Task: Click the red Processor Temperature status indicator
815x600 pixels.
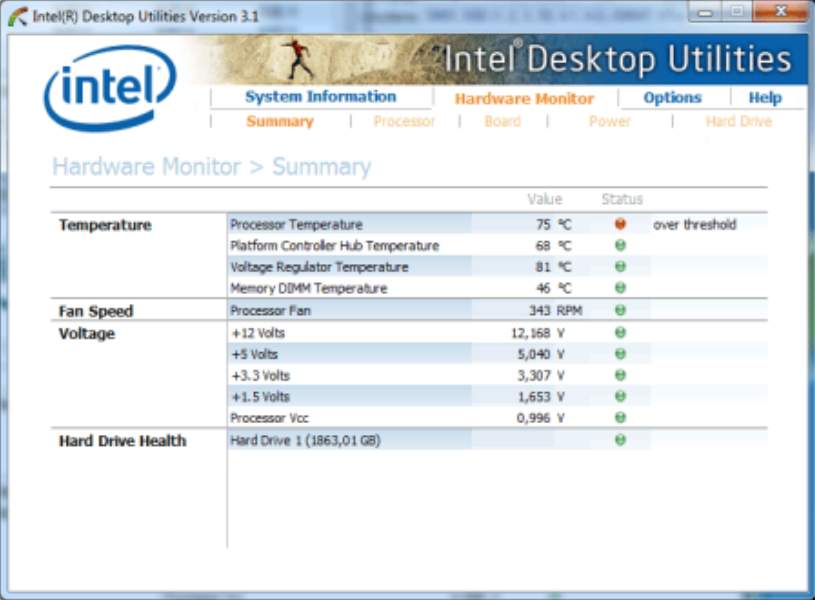Action: pos(620,224)
